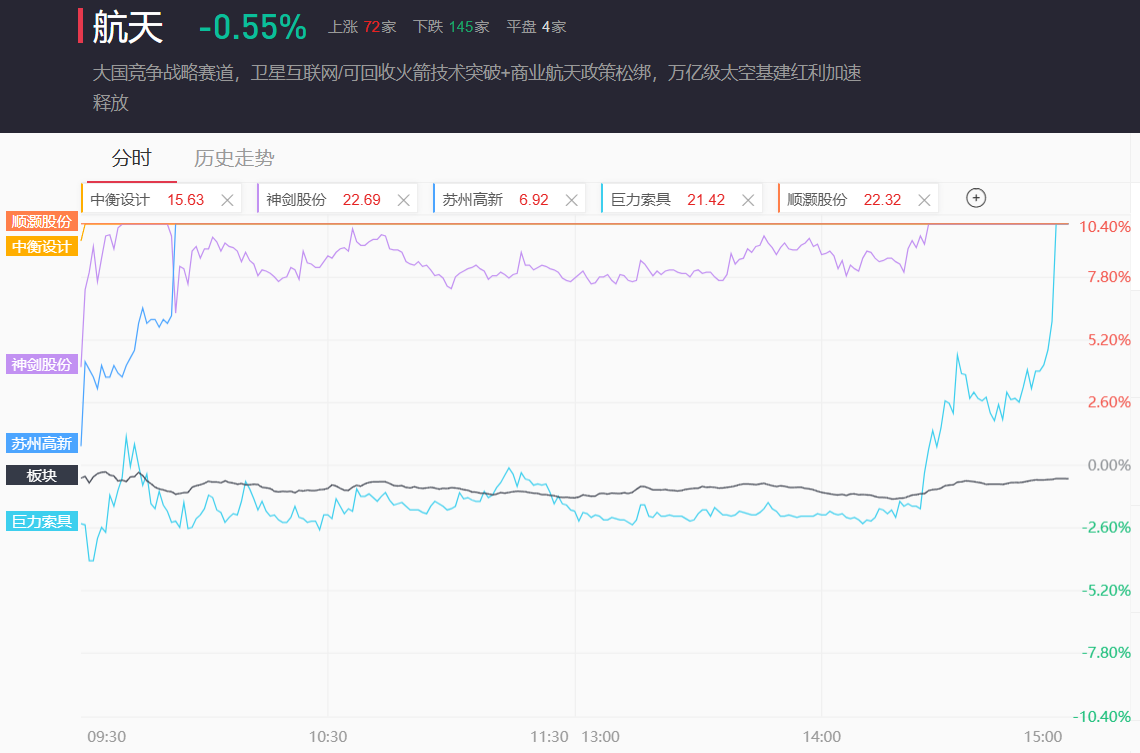Toggle the orange 顺灏股份 line label
The width and height of the screenshot is (1140, 753).
(x=41, y=221)
